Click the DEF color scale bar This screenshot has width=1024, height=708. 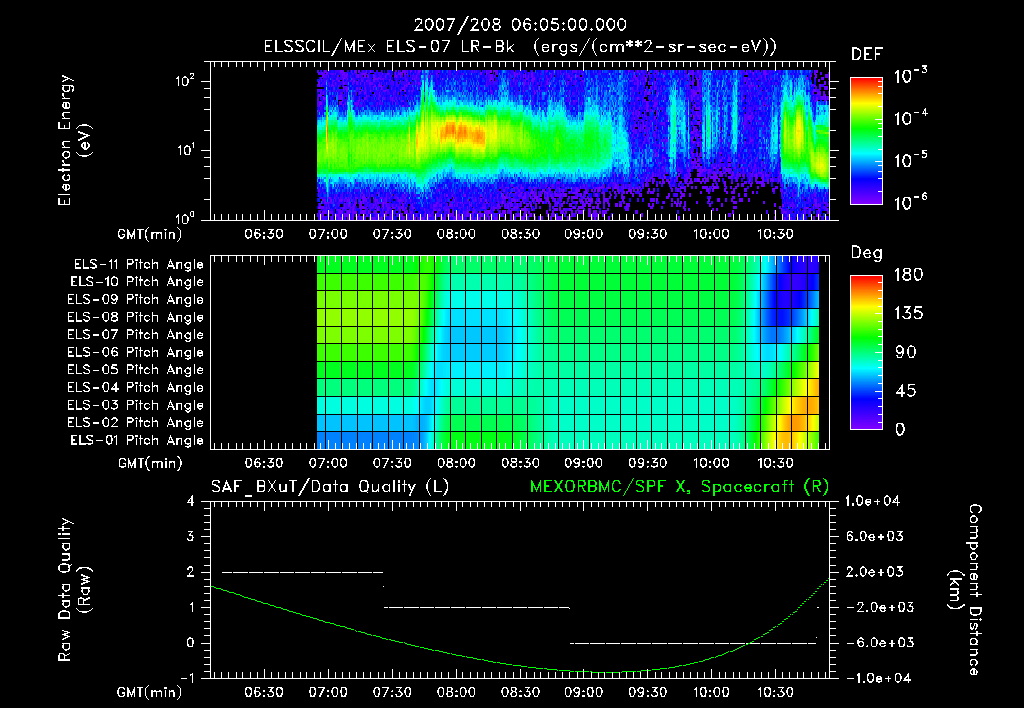[866, 140]
